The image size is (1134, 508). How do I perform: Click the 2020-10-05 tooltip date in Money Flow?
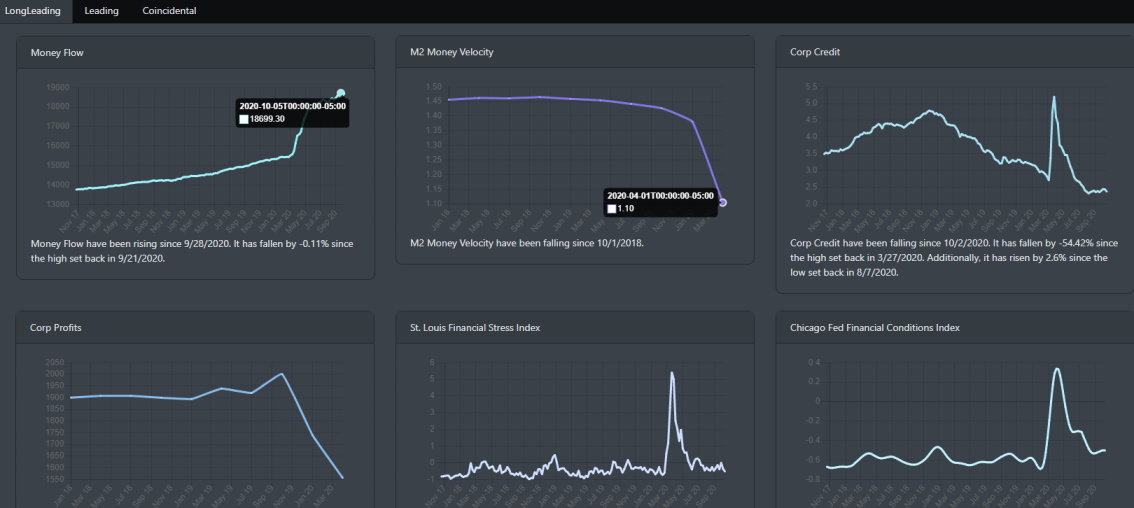[x=293, y=106]
